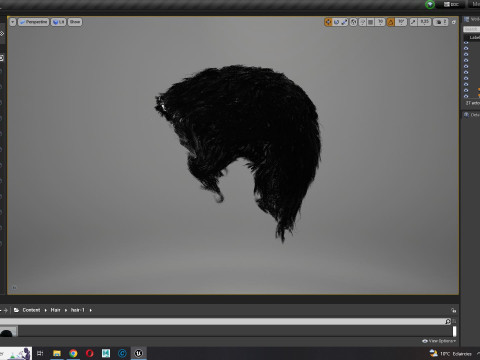480x360 pixels.
Task: Toggle the Content Browser lock icon
Action: [x=454, y=310]
